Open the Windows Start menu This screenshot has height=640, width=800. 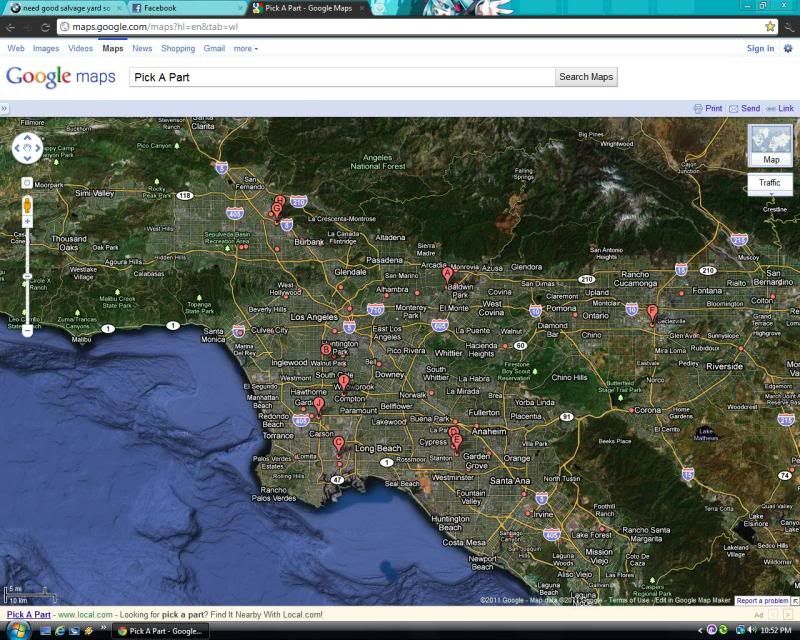point(18,630)
